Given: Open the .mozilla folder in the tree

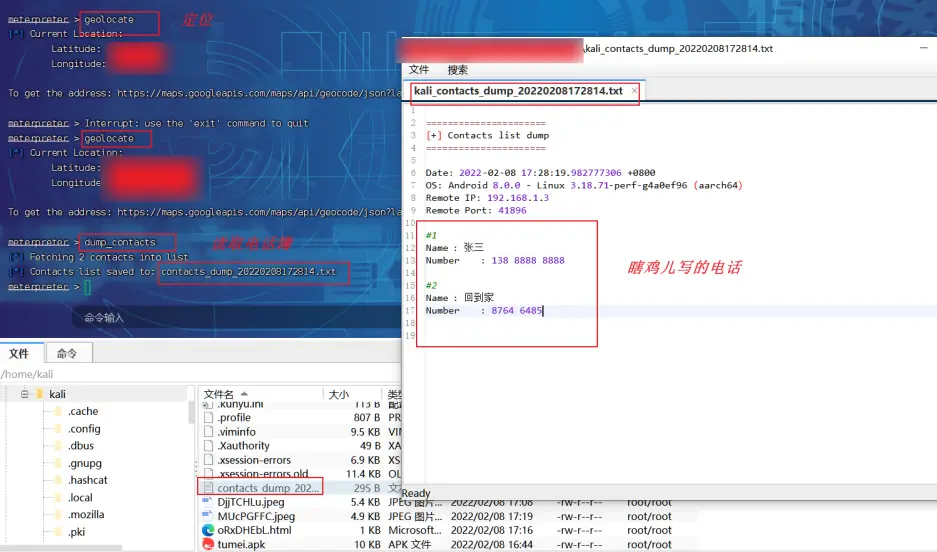Looking at the screenshot, I should (86, 514).
